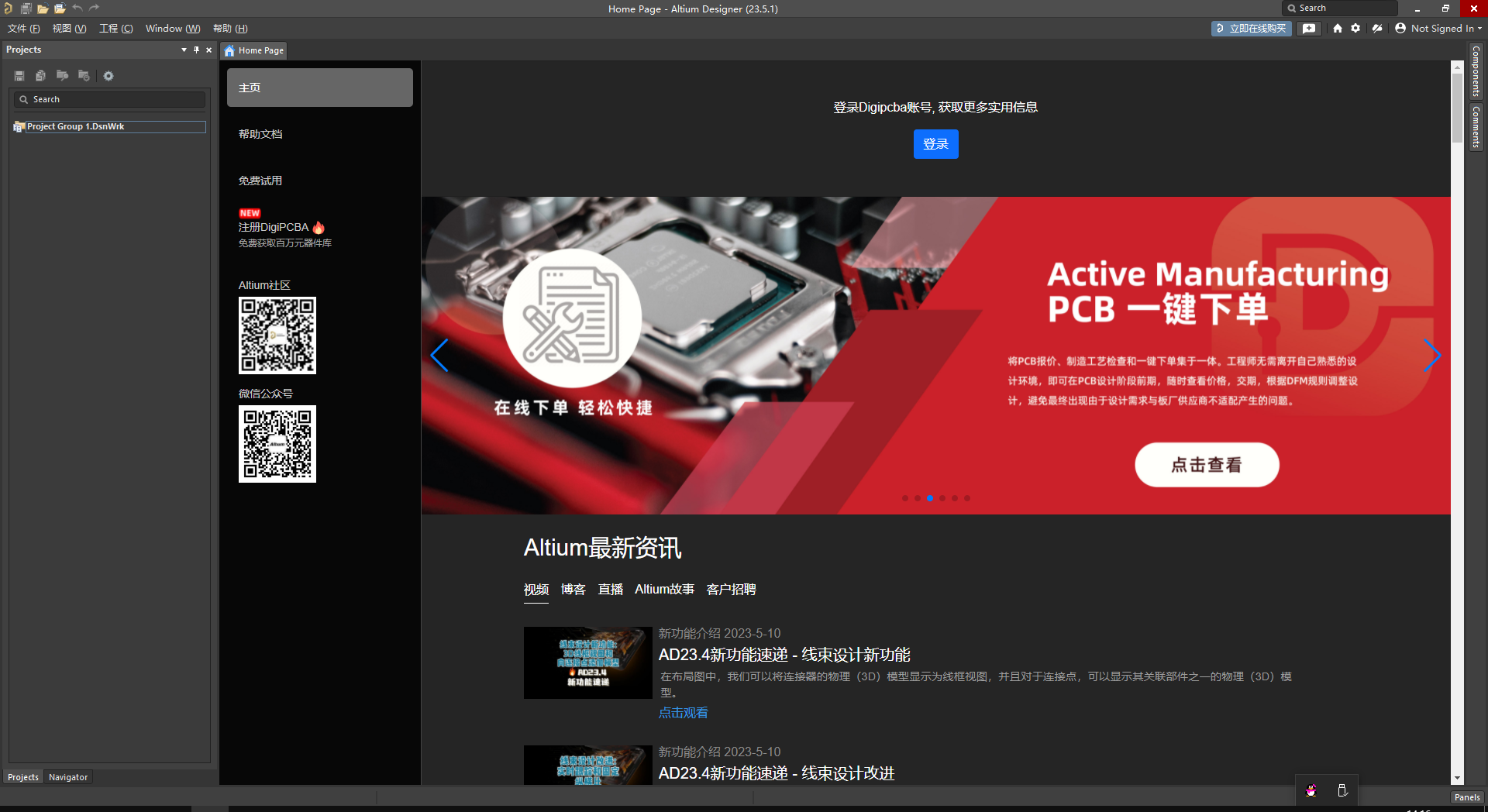This screenshot has height=812, width=1488.
Task: Click the project folder options icon in the Projects panel
Action: tap(84, 76)
